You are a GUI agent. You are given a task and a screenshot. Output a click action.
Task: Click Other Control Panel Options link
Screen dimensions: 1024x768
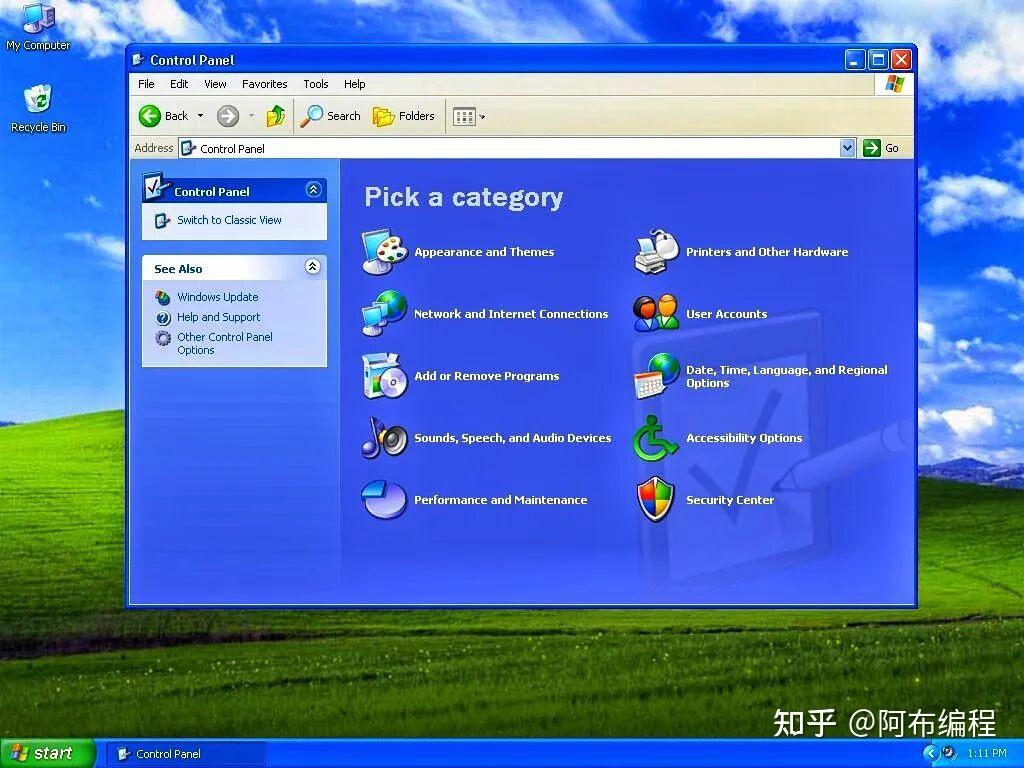click(x=225, y=344)
